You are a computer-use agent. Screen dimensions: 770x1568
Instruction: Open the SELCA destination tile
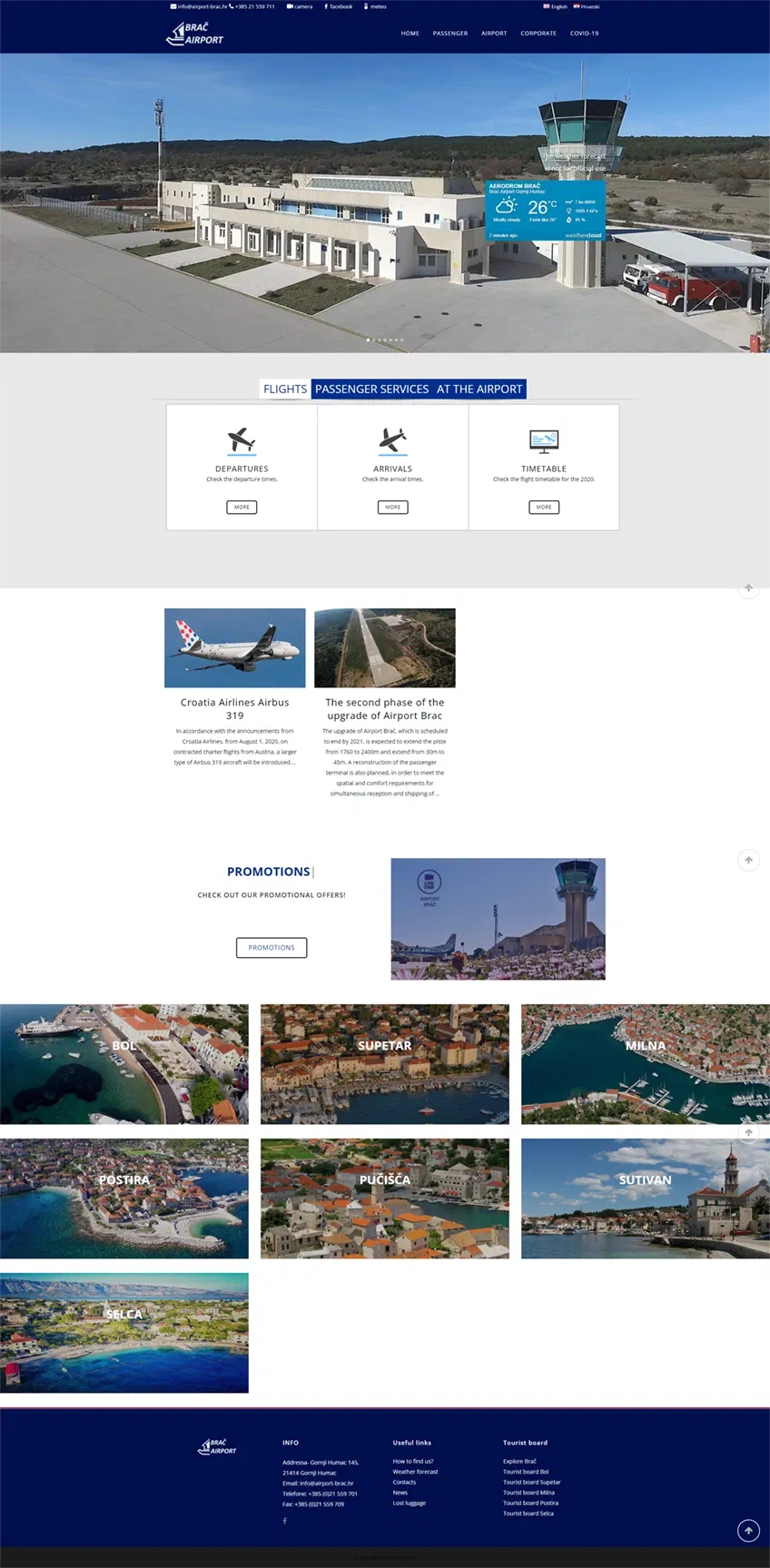click(124, 1333)
